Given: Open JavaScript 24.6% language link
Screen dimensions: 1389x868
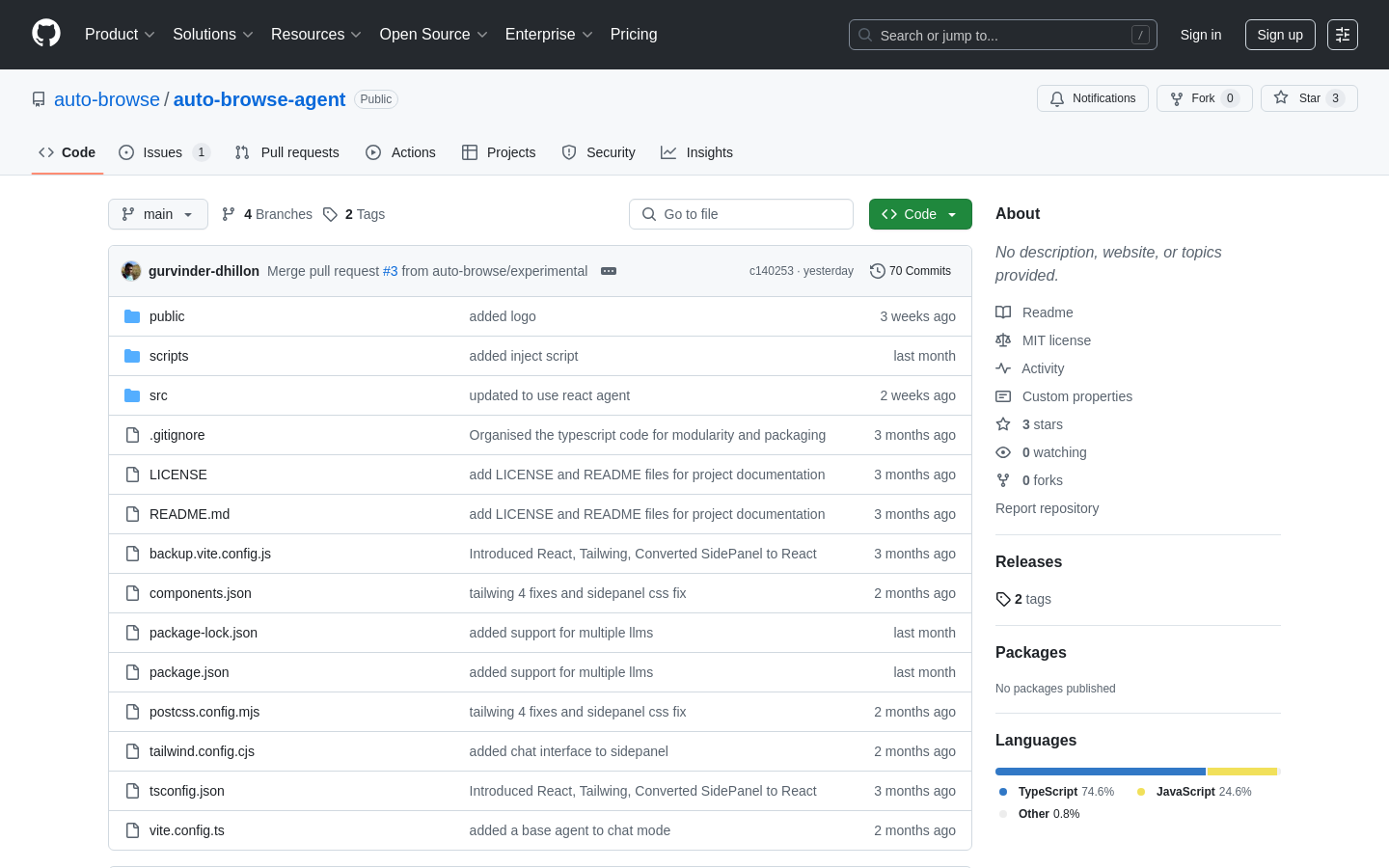Looking at the screenshot, I should [x=1195, y=792].
